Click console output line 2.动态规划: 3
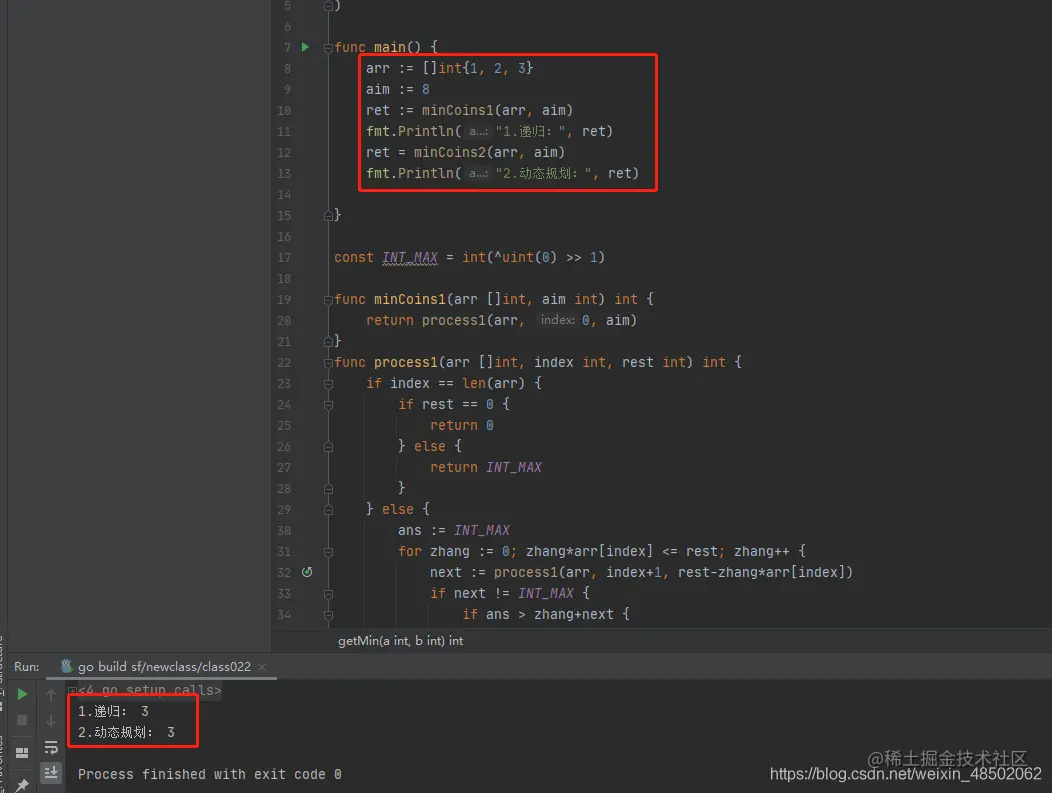This screenshot has width=1052, height=793. [x=126, y=733]
